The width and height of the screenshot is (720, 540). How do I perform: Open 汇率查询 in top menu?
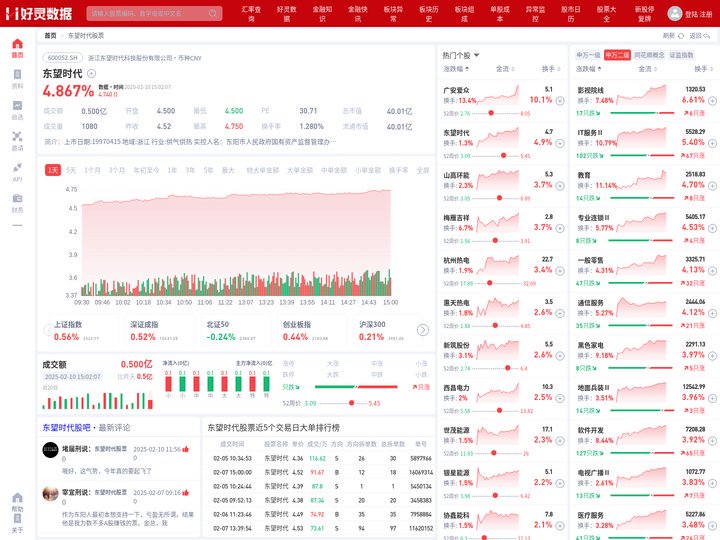pyautogui.click(x=251, y=14)
